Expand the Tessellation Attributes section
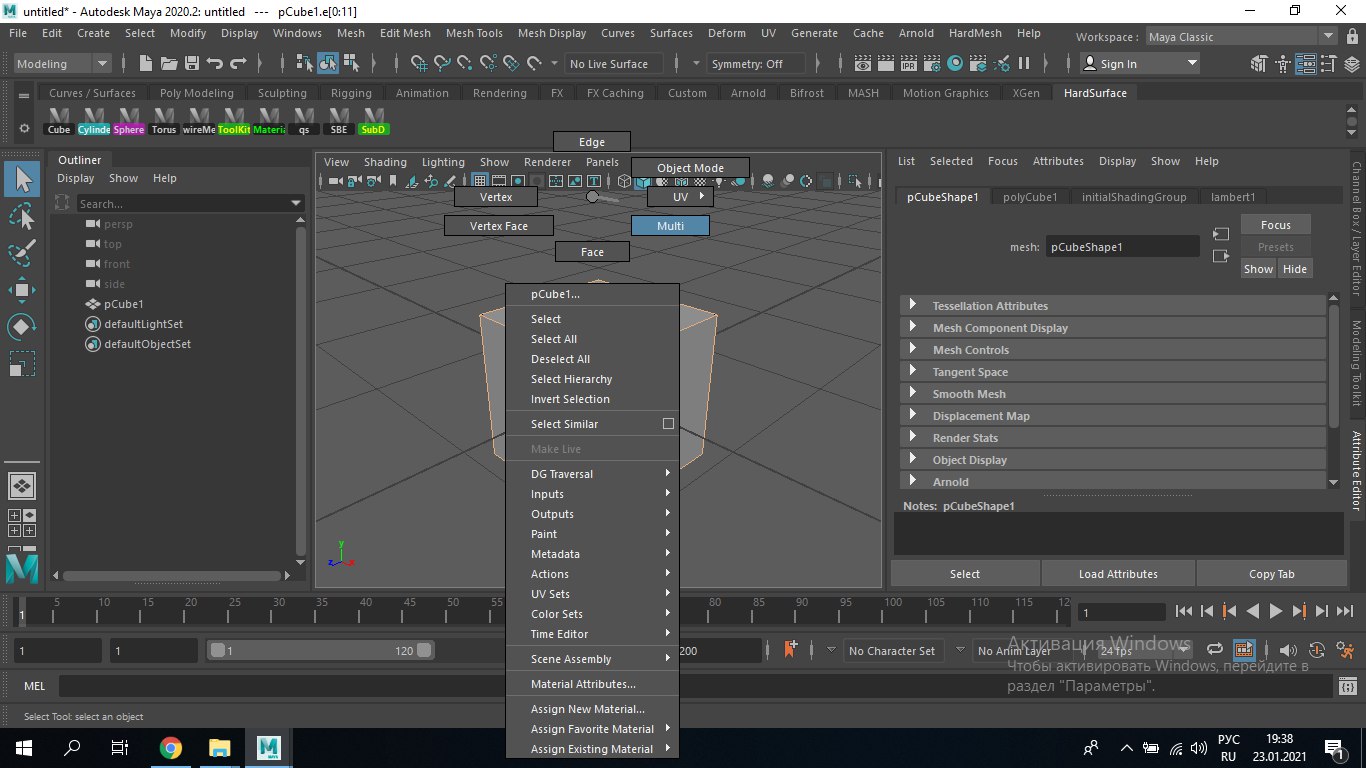 click(x=1113, y=306)
